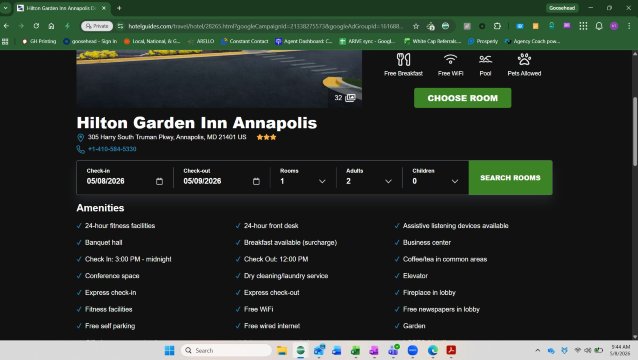Open Microsoft Edge from the taskbar
This screenshot has height=360, width=638.
click(x=432, y=350)
